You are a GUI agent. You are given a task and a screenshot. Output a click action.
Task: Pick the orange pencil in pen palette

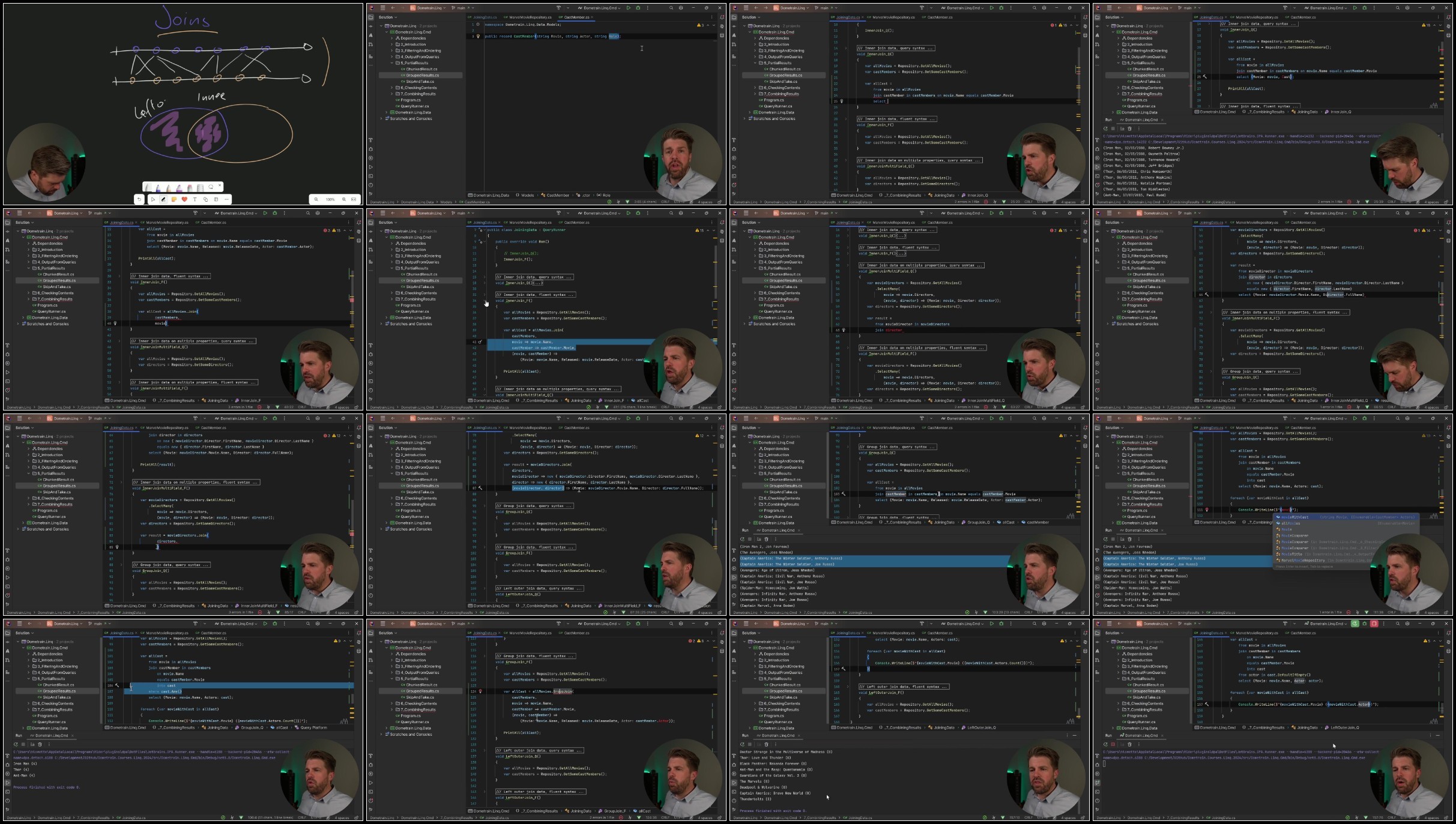169,188
